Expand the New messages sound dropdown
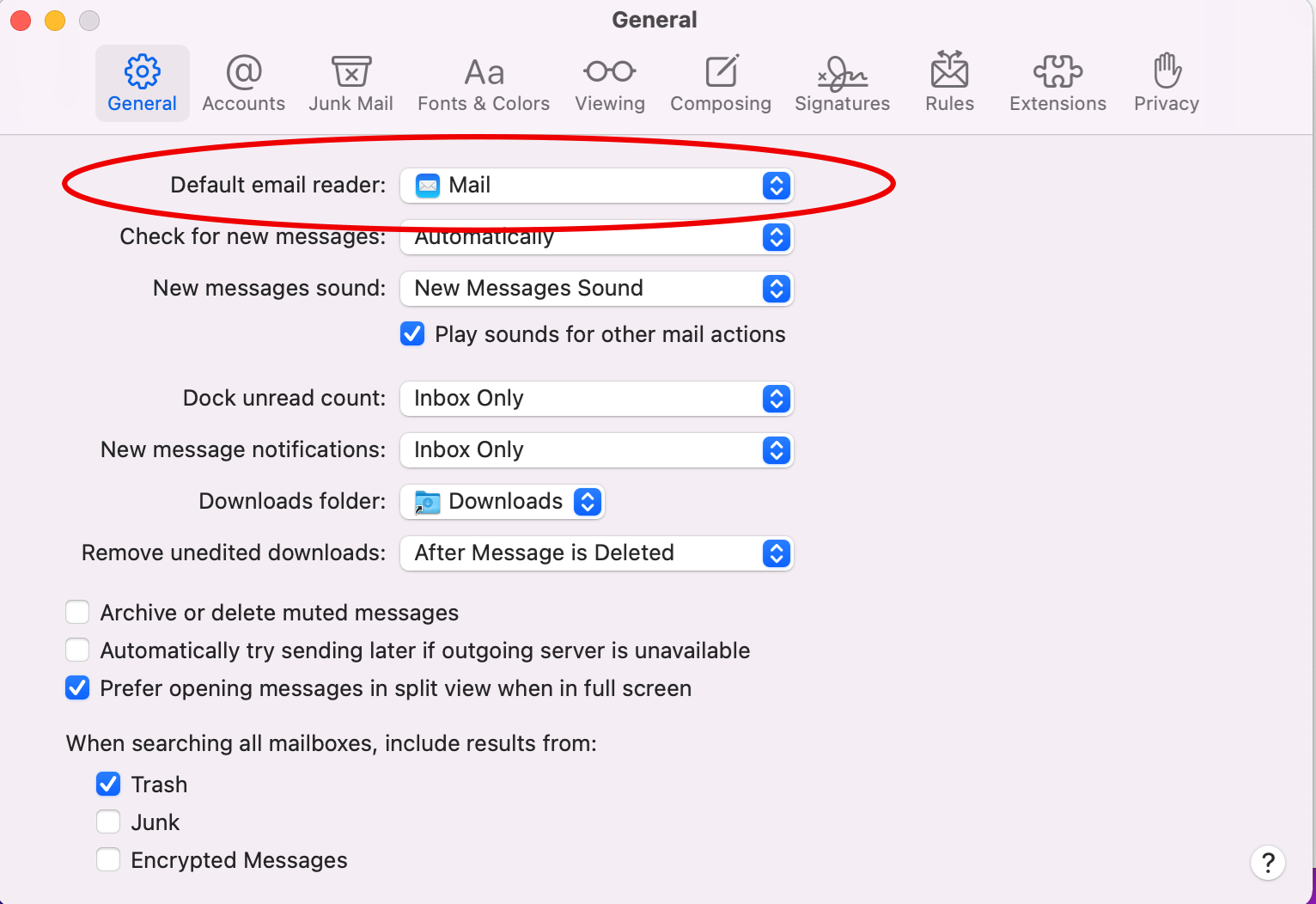Image resolution: width=1316 pixels, height=904 pixels. click(596, 289)
